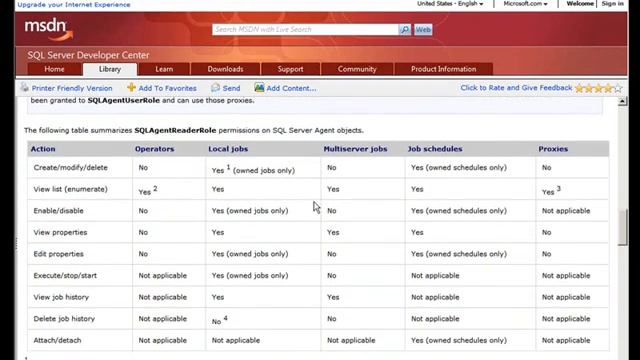This screenshot has width=640, height=360.
Task: Click SQLAgentUserRole bold text
Action: coord(124,100)
